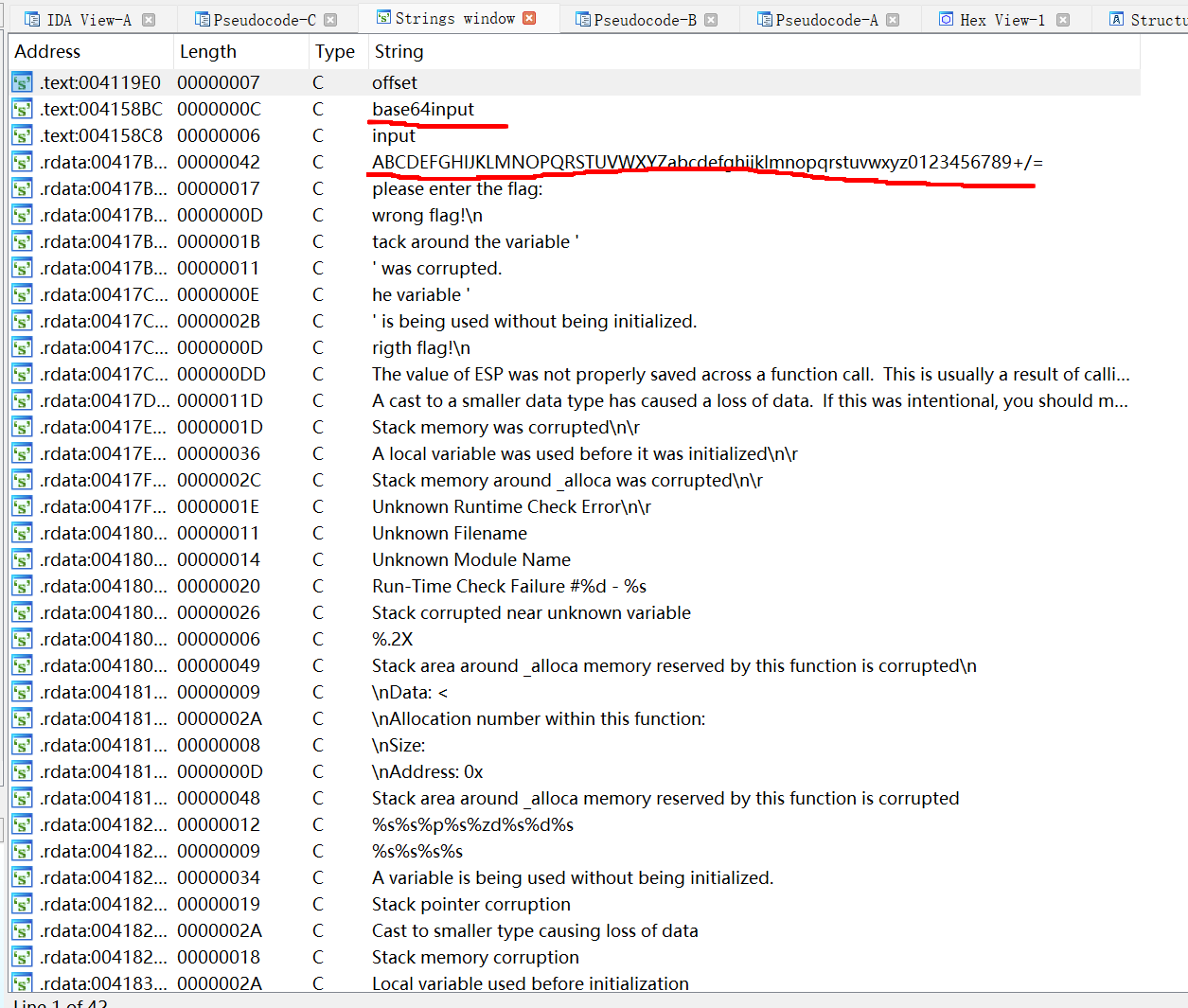The image size is (1188, 1008).
Task: Close the IDA View-A tab
Action: 149,20
